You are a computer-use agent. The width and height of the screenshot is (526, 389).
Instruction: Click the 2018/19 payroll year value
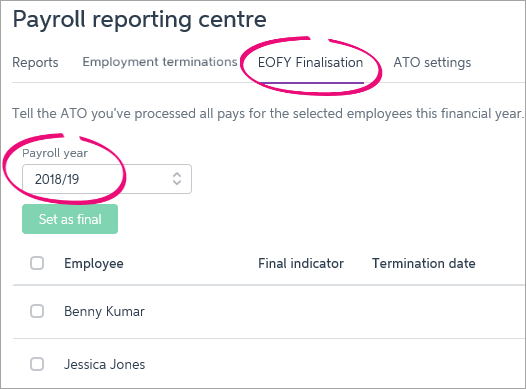point(57,179)
